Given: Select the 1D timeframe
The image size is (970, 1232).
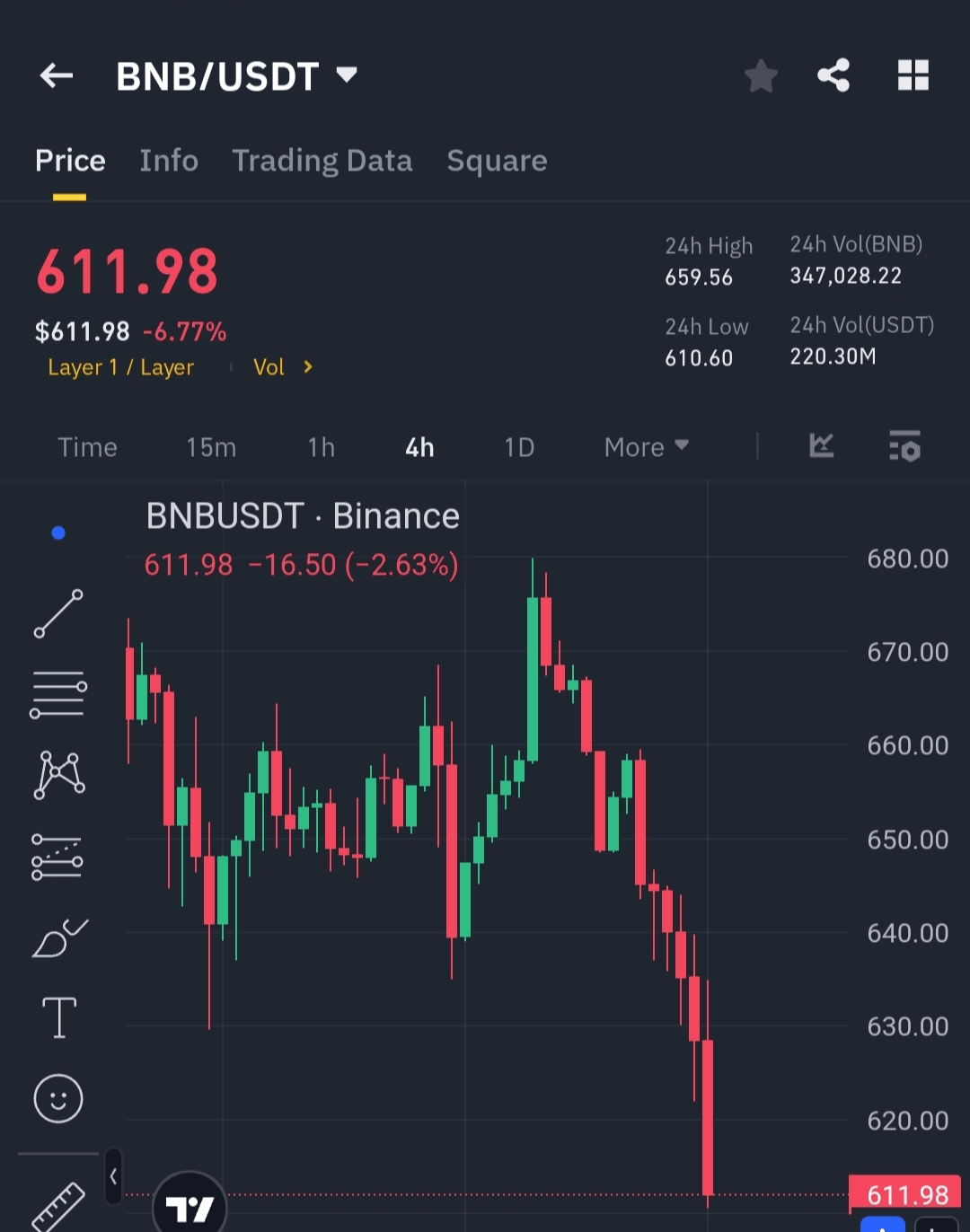Looking at the screenshot, I should [x=519, y=447].
